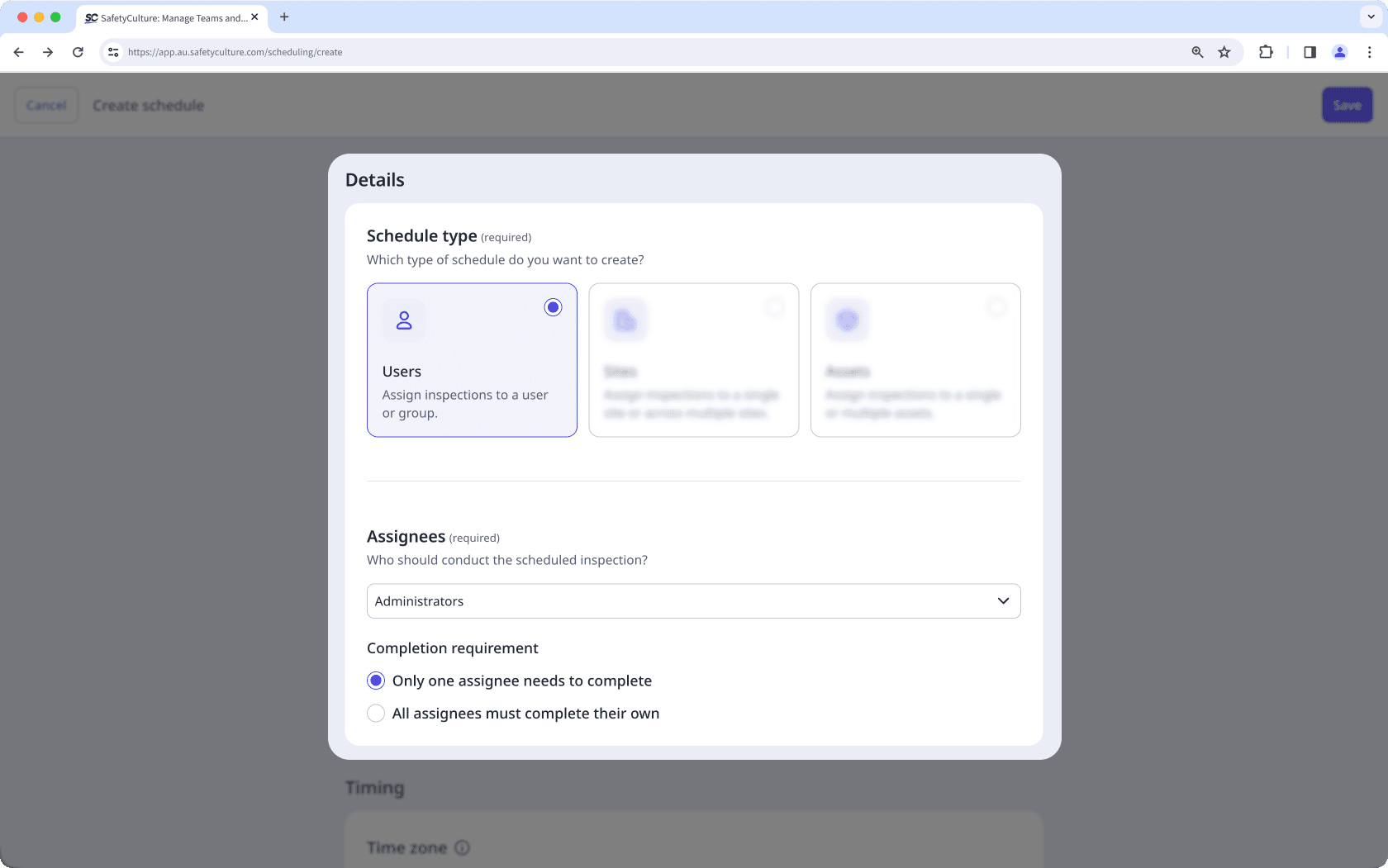Click the profile avatar icon

pyautogui.click(x=1339, y=51)
